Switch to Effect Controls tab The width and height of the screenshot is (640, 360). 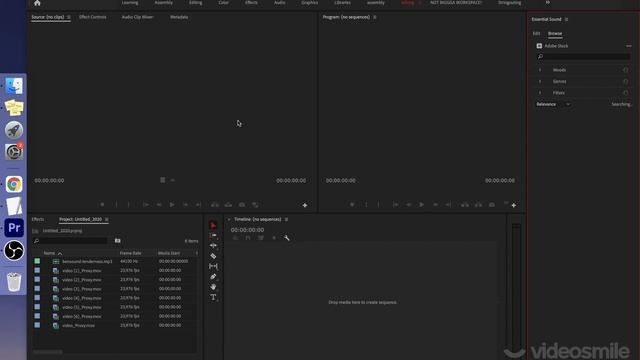pyautogui.click(x=93, y=17)
